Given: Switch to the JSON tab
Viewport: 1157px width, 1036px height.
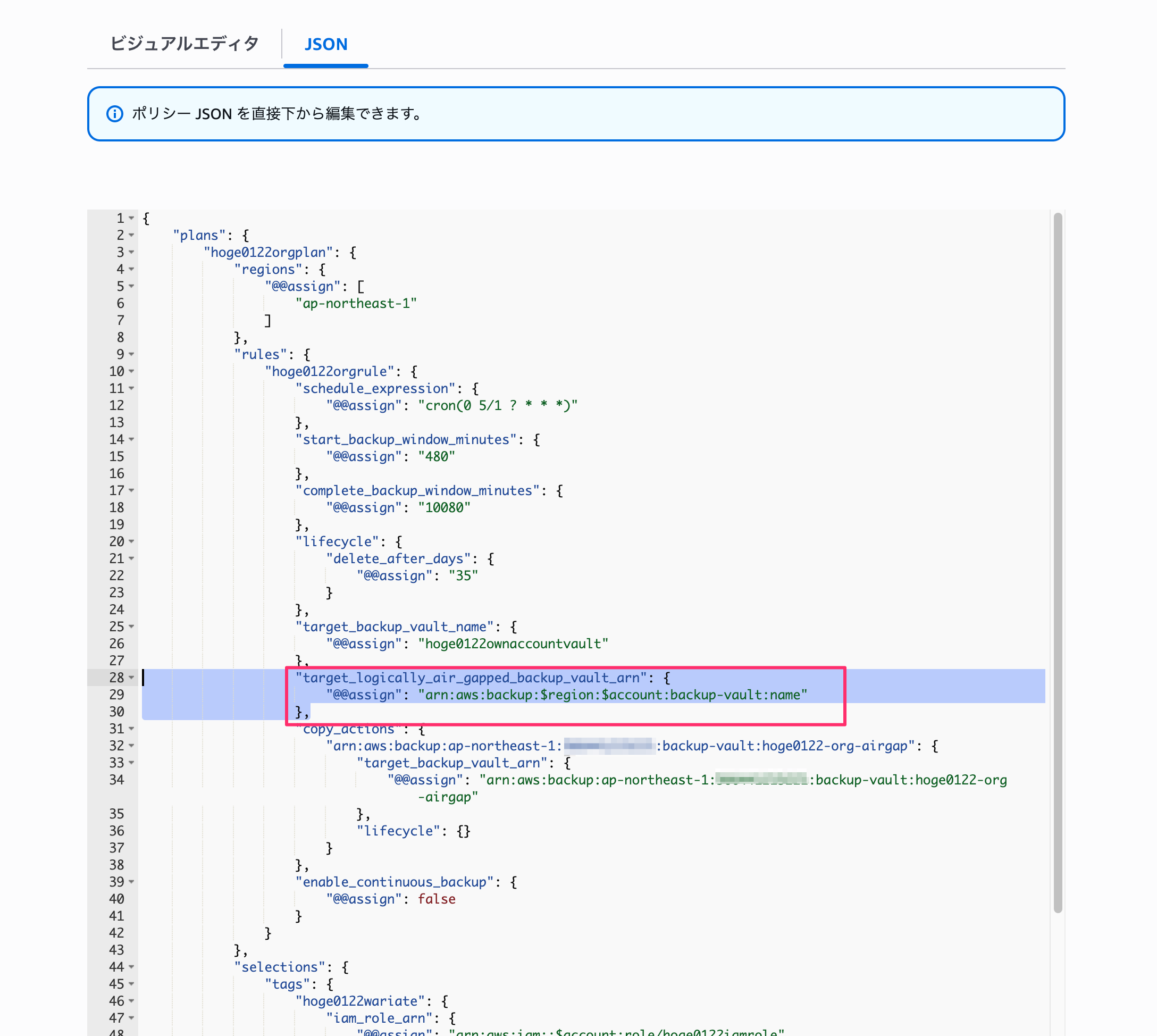Looking at the screenshot, I should 325,44.
